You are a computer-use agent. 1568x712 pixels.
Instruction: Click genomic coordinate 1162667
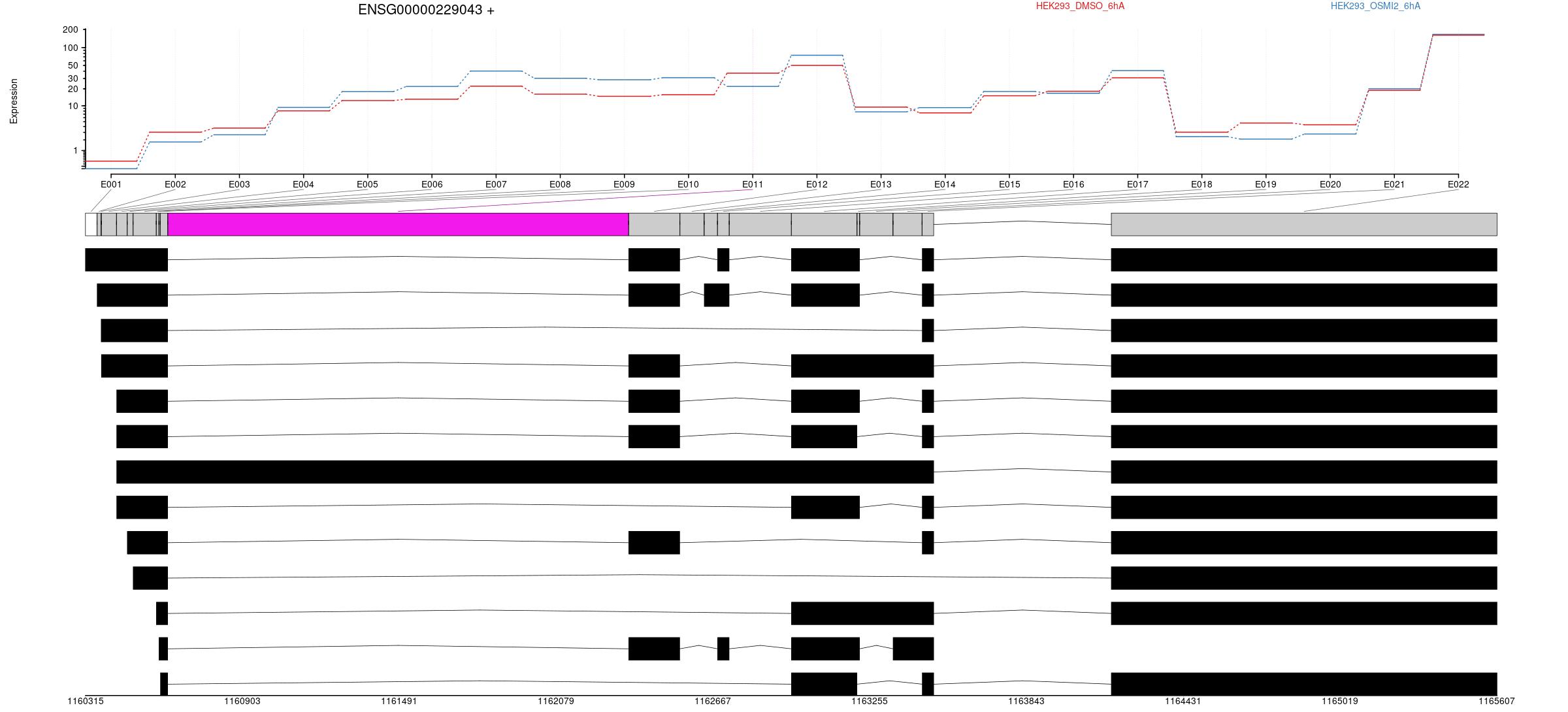pyautogui.click(x=713, y=702)
